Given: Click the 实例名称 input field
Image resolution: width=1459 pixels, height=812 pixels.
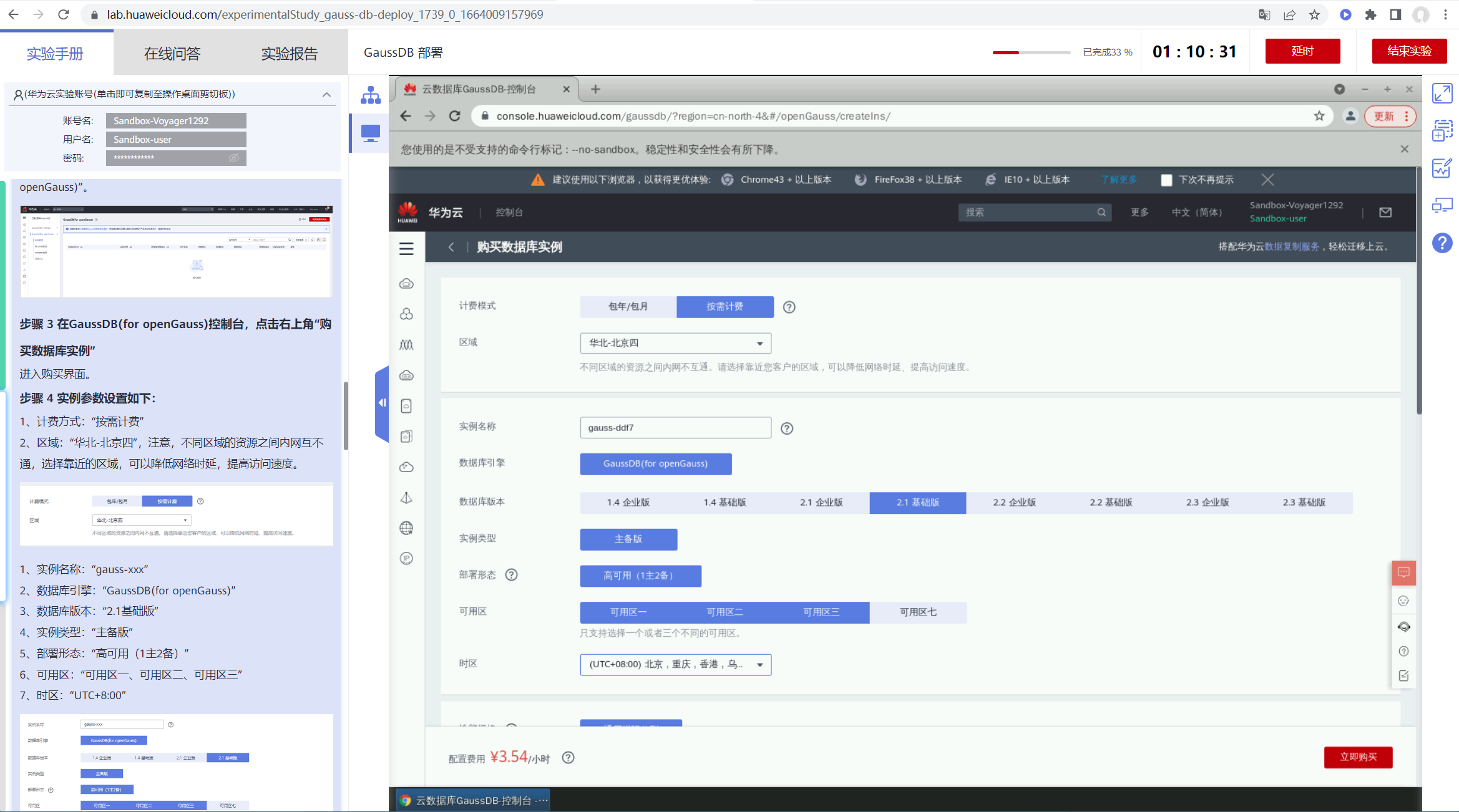Looking at the screenshot, I should click(675, 428).
